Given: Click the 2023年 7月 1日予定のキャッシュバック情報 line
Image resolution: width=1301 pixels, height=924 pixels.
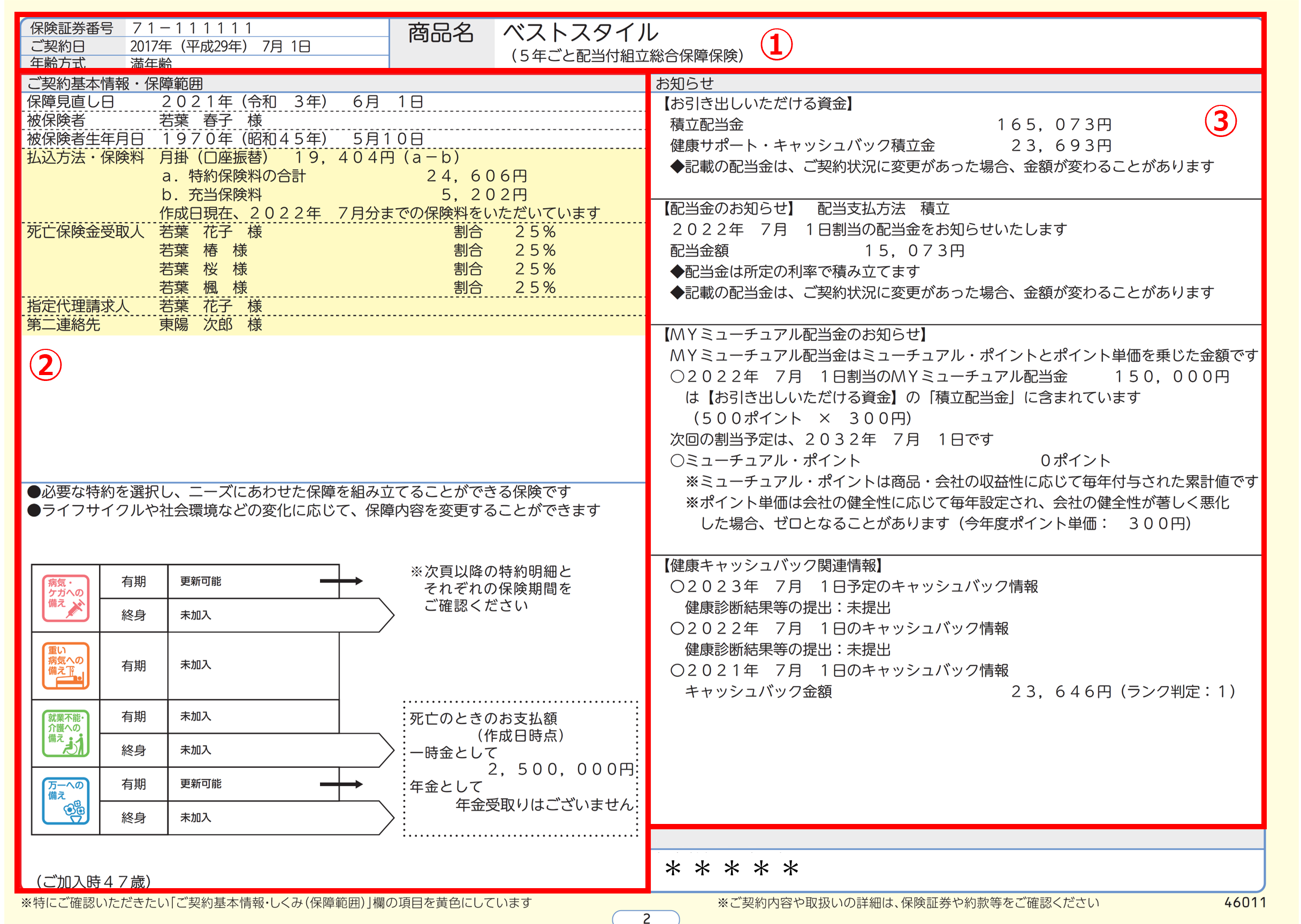Looking at the screenshot, I should (854, 586).
